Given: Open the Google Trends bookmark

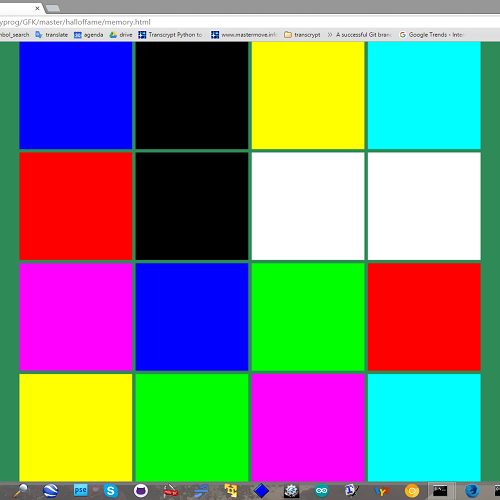Looking at the screenshot, I should pos(432,35).
